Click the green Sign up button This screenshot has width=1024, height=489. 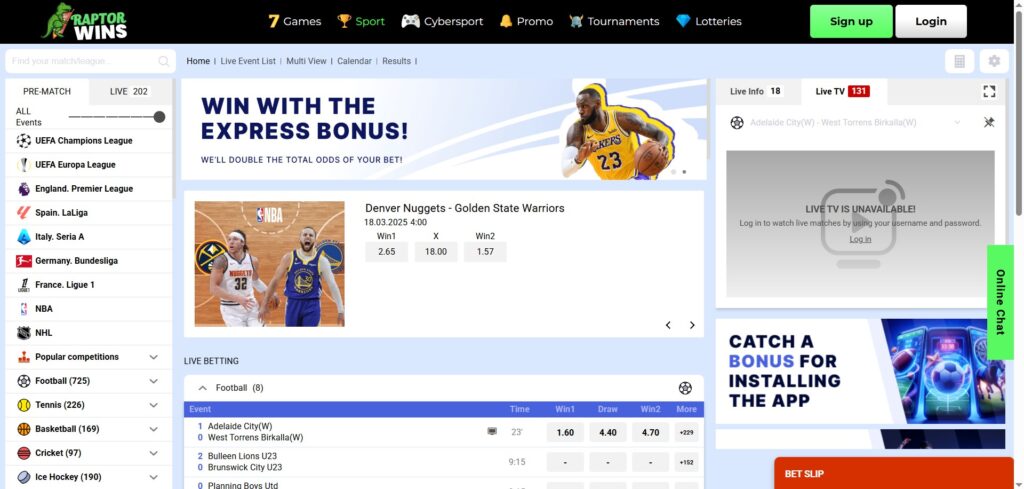click(x=851, y=21)
